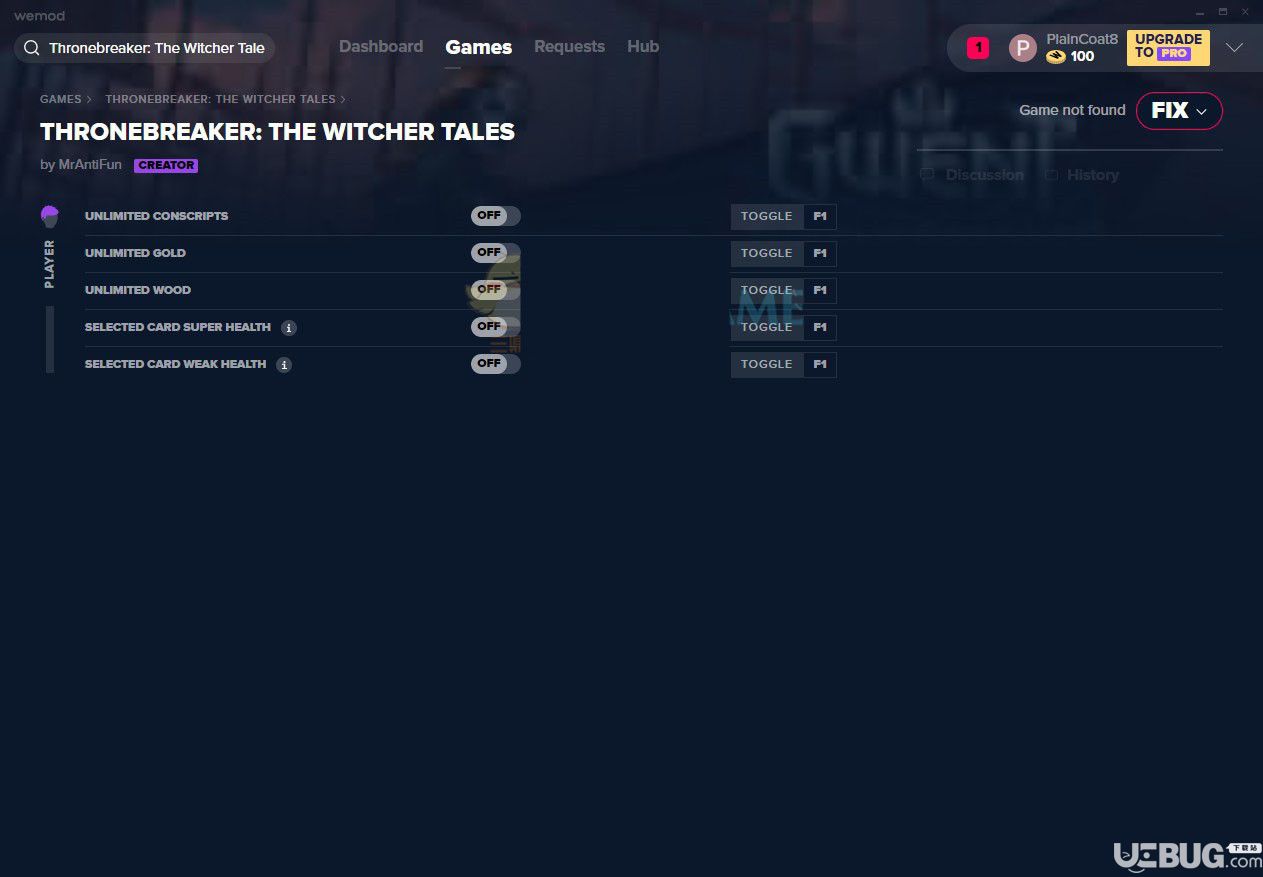Click Toggle hotkey button for Super Health
1263x877 pixels.
click(767, 327)
